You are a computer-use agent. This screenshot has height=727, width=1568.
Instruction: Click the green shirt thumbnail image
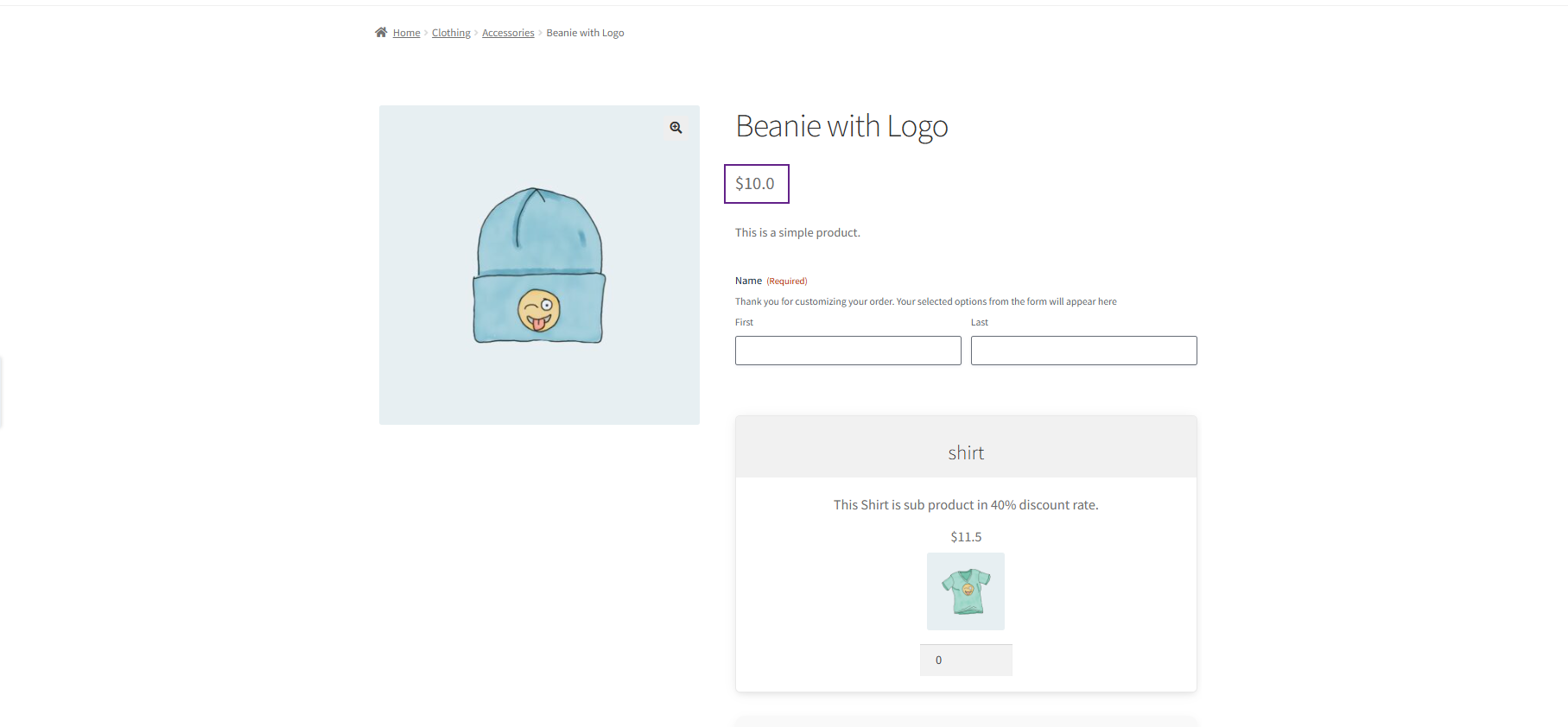[966, 591]
